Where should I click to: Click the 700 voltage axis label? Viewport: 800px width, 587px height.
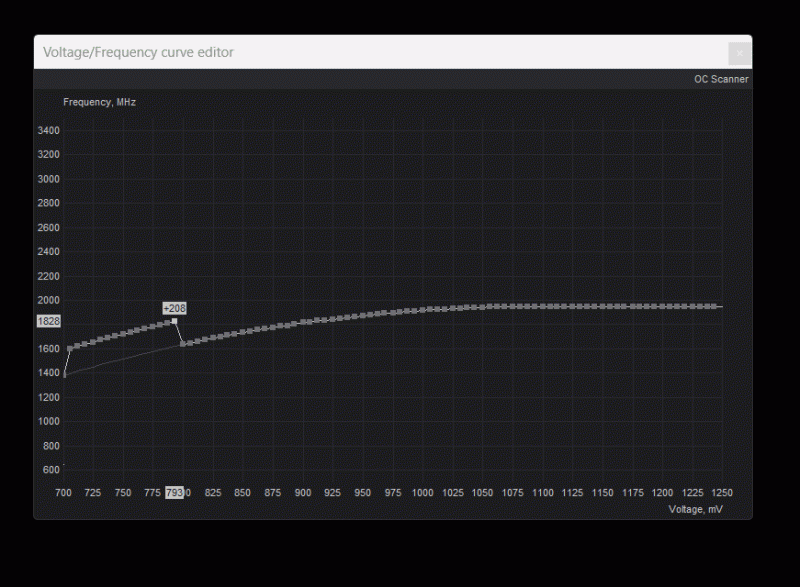[63, 493]
